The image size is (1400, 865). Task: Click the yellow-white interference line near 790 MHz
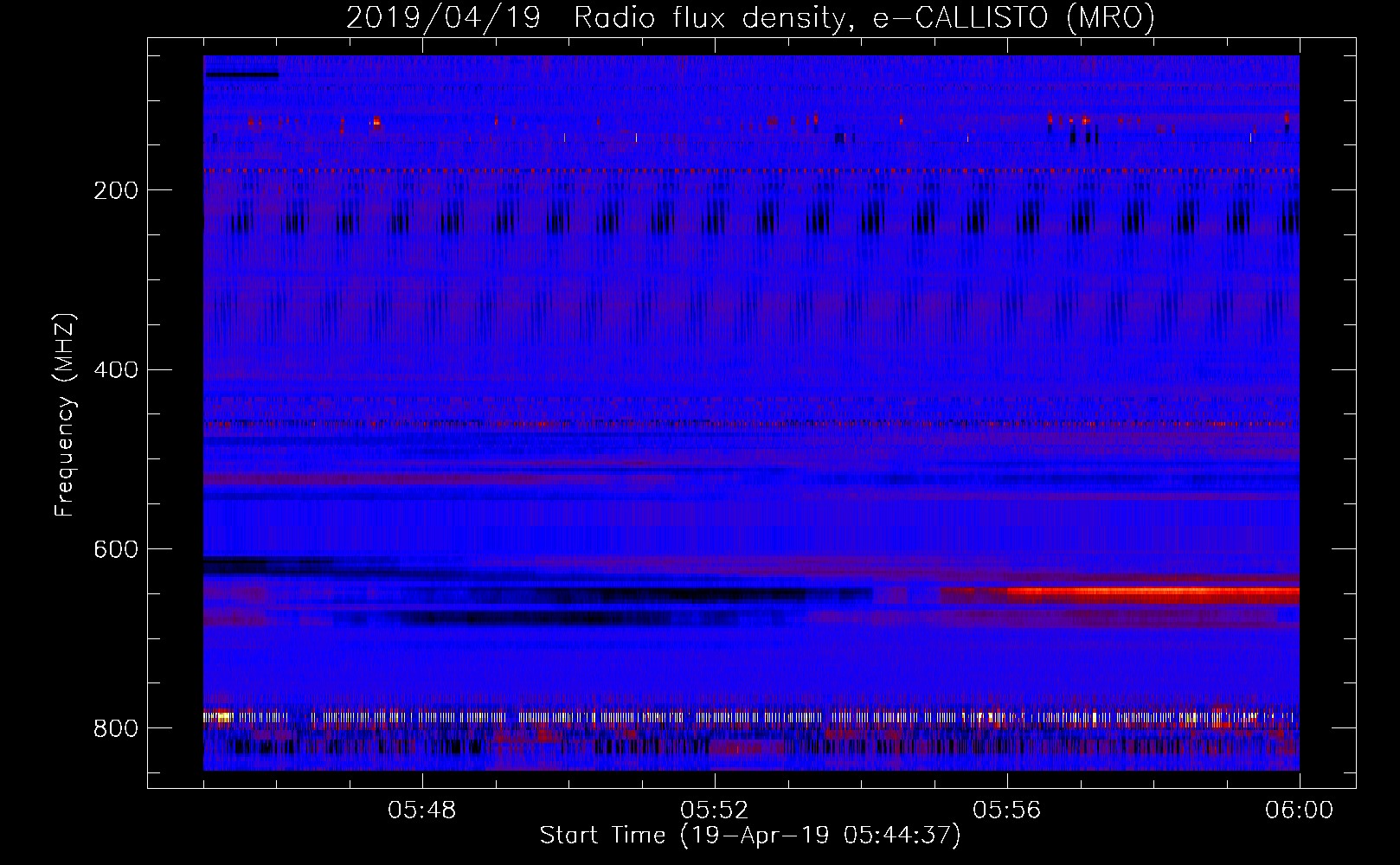pyautogui.click(x=751, y=717)
